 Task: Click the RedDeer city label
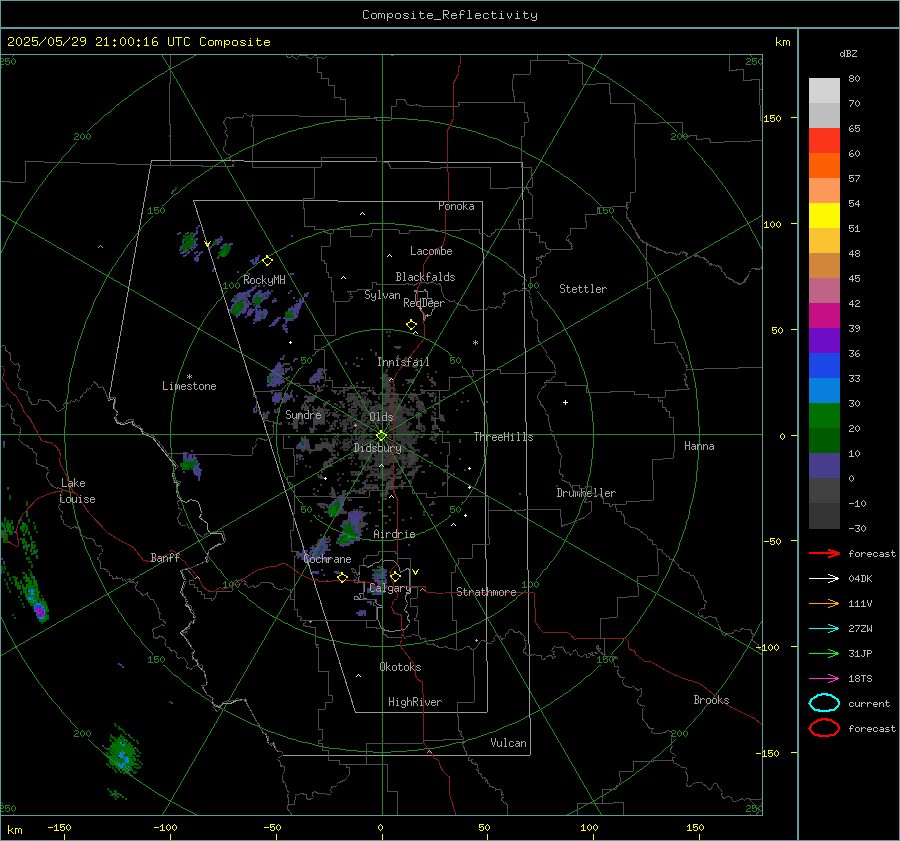[x=424, y=303]
